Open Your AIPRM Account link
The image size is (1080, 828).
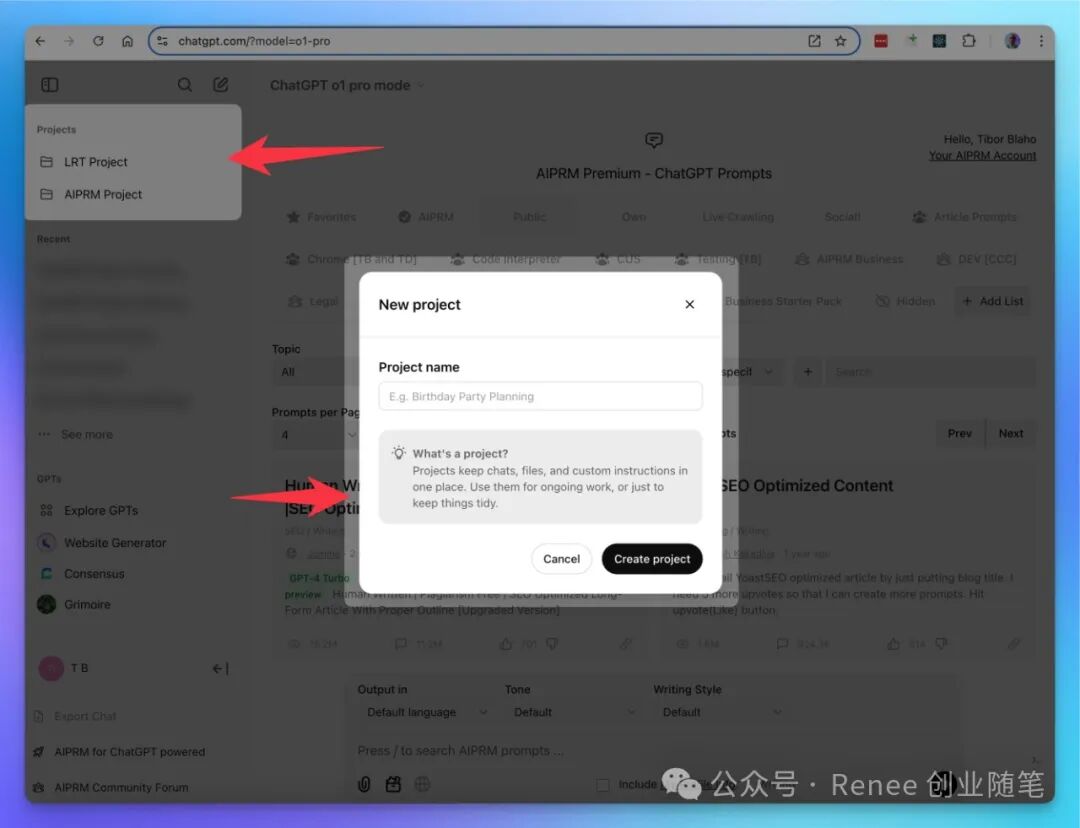[982, 156]
